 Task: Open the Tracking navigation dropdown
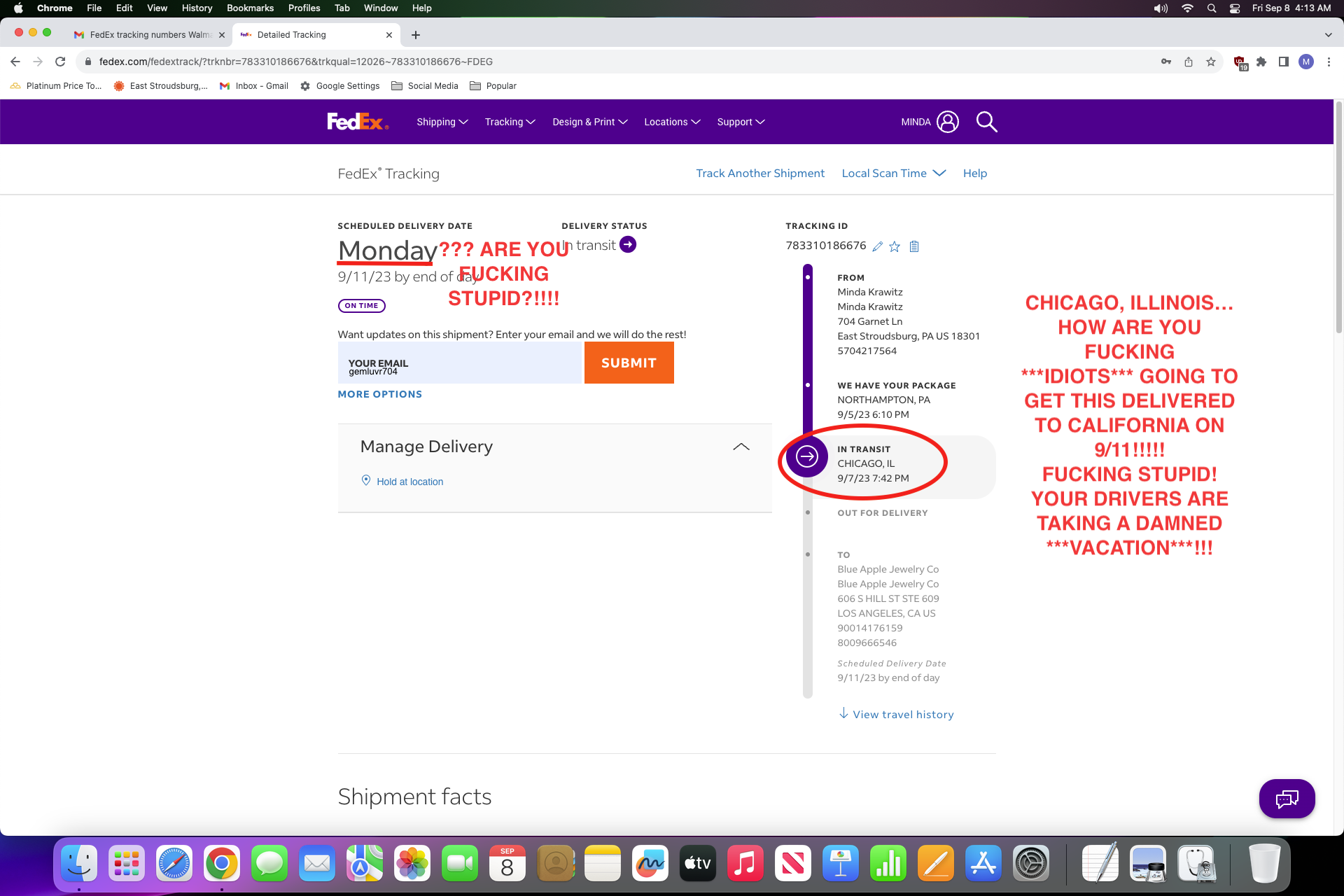point(510,121)
